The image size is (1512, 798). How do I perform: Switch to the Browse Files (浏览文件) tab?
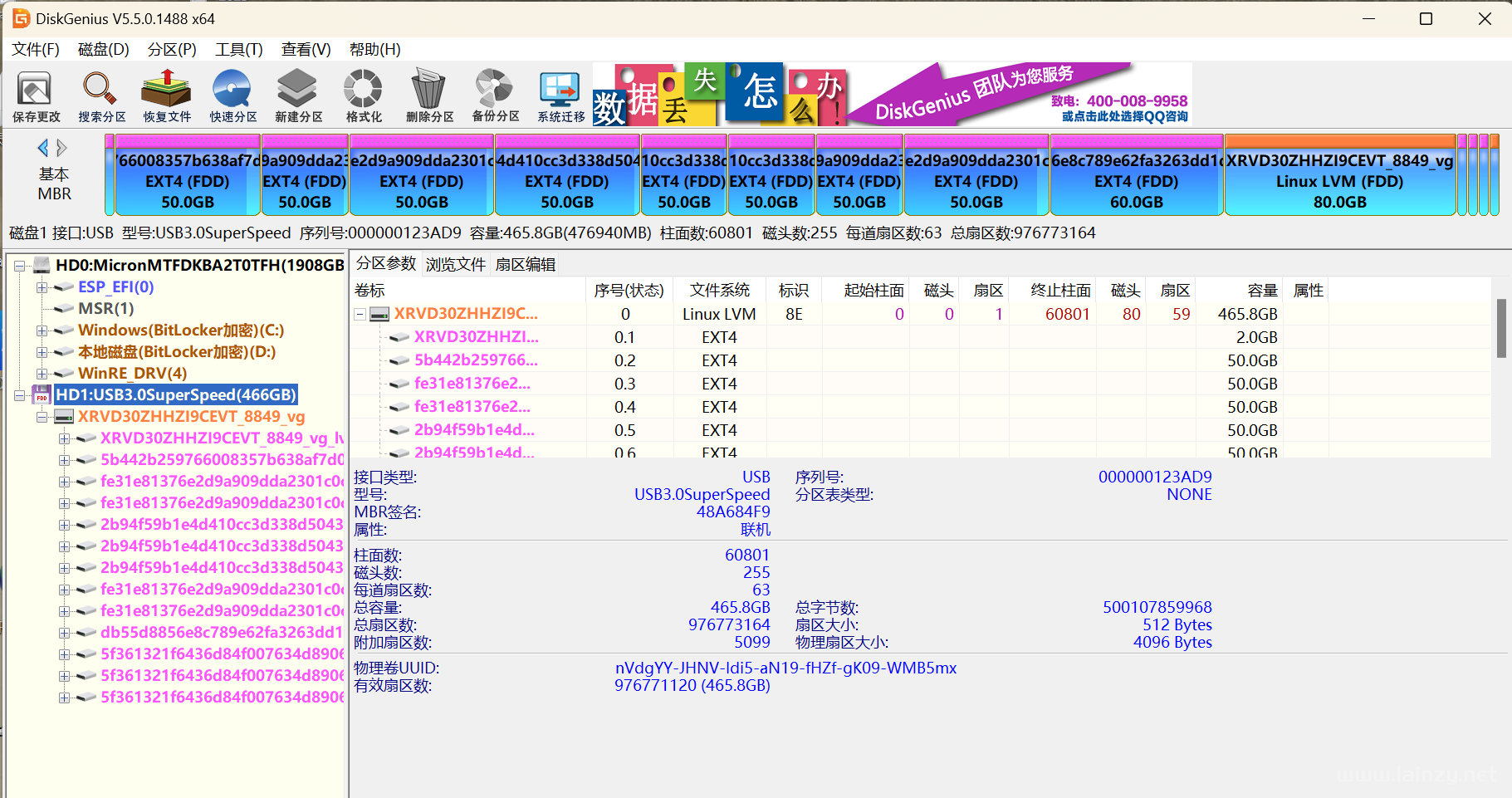pos(455,264)
